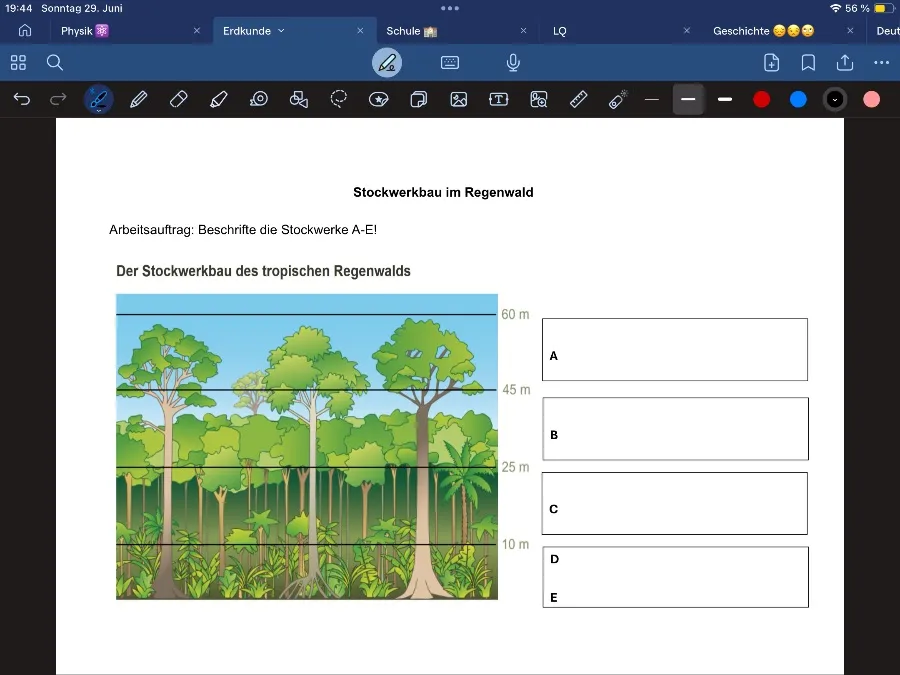Activate the microphone recording icon

pyautogui.click(x=513, y=63)
